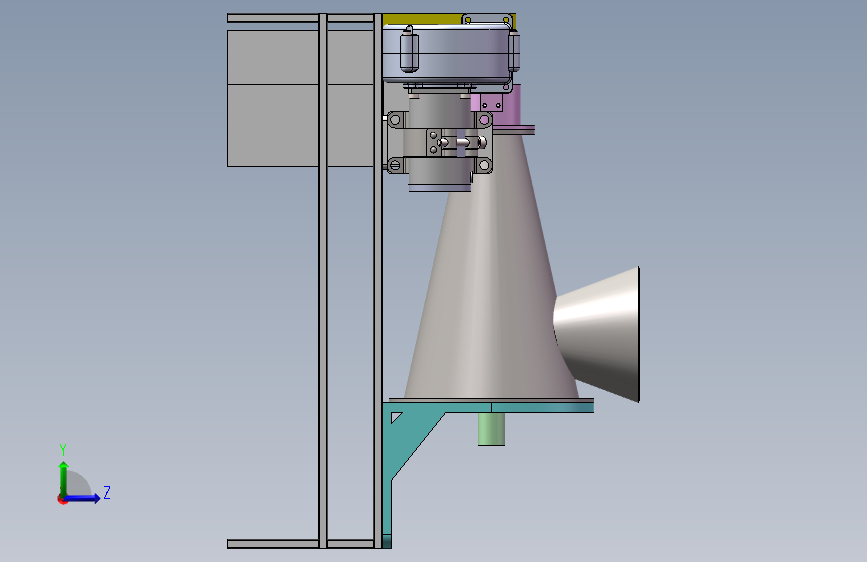Viewport: 867px width, 562px height.
Task: Select the small green cylinder under the hopper
Action: [x=492, y=429]
